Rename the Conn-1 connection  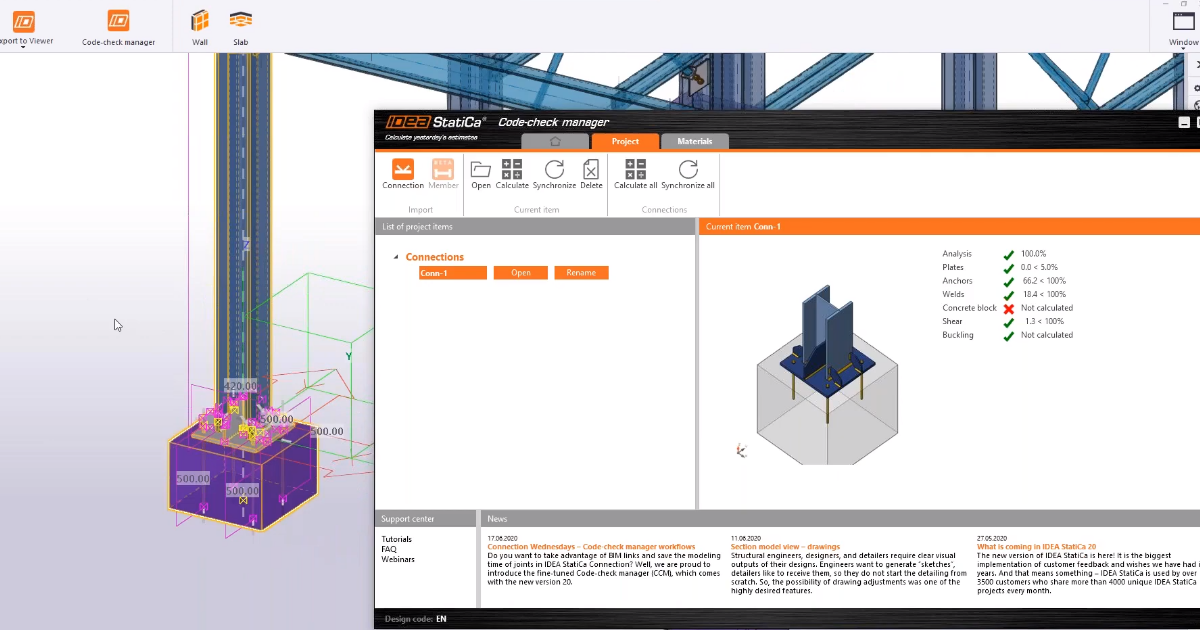coord(581,272)
